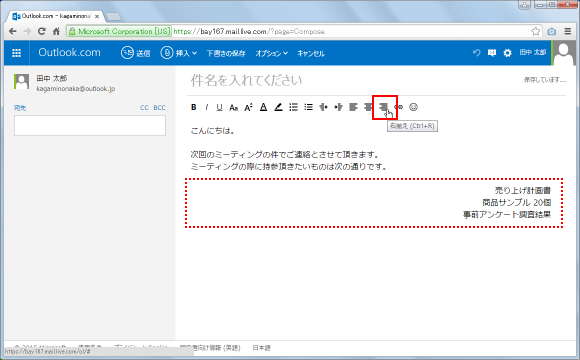The image size is (580, 360).
Task: Toggle italic formatting
Action: (x=206, y=107)
